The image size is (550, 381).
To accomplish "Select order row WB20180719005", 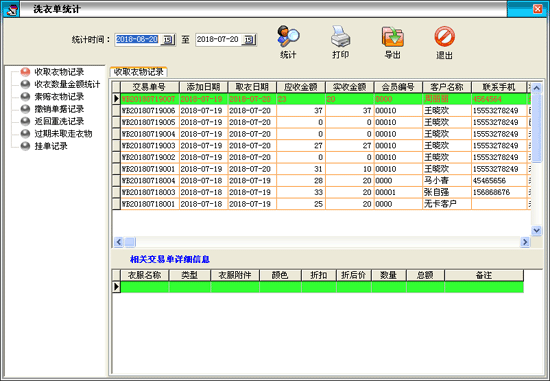I will click(321, 122).
